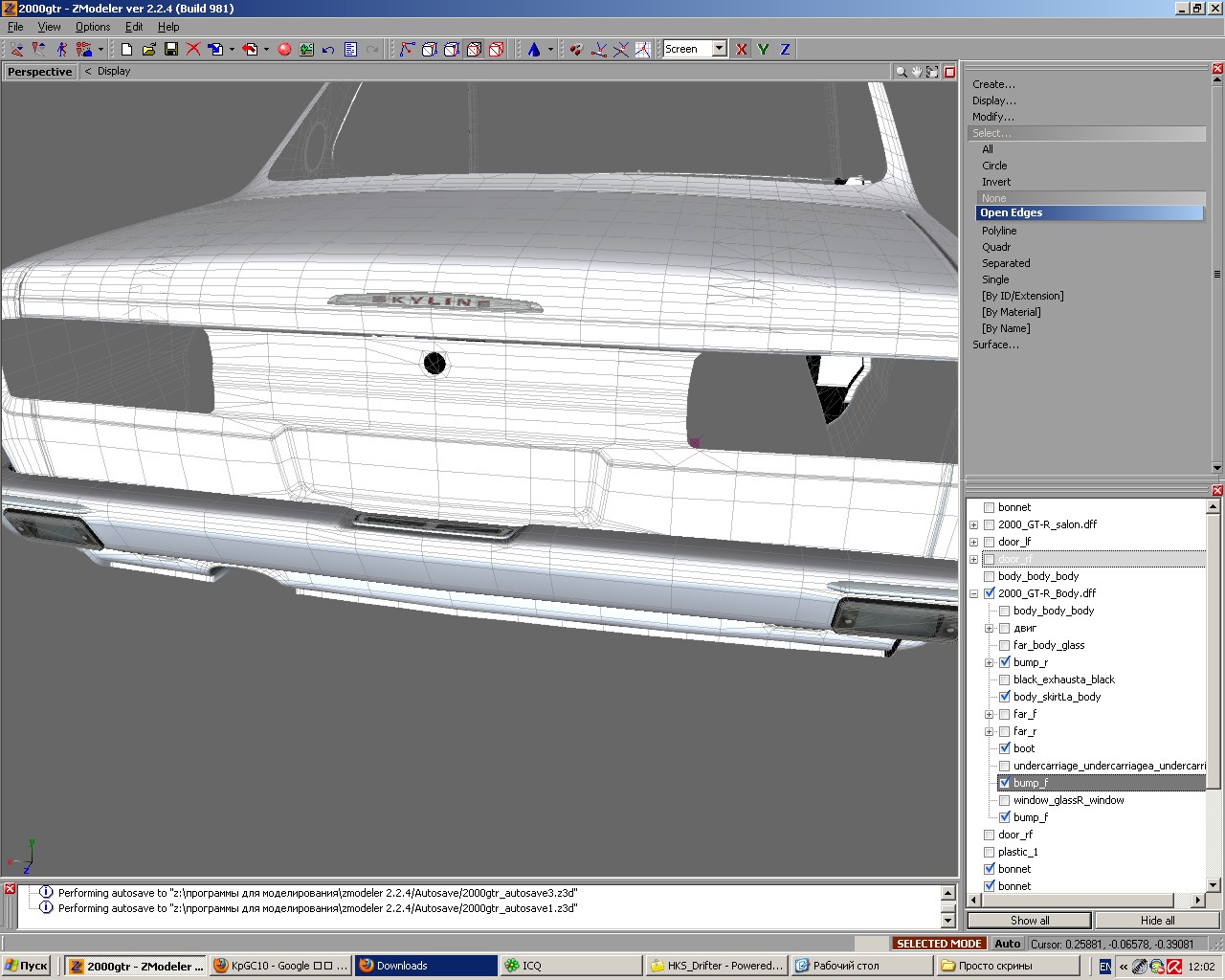Viewport: 1225px width, 980px height.
Task: Uncheck the boot object checkbox
Action: (x=1005, y=748)
